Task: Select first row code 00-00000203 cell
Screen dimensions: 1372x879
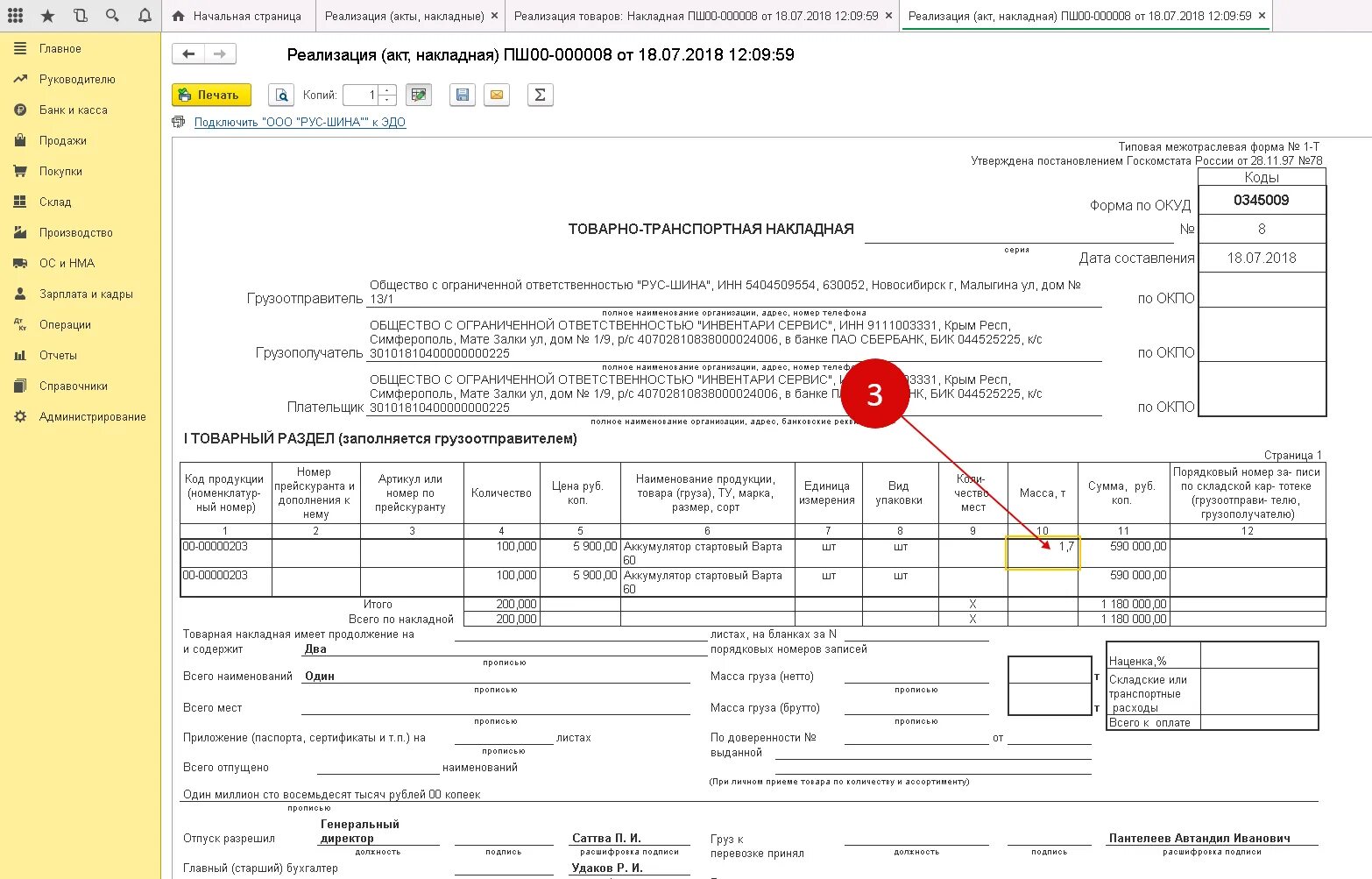Action: [226, 553]
